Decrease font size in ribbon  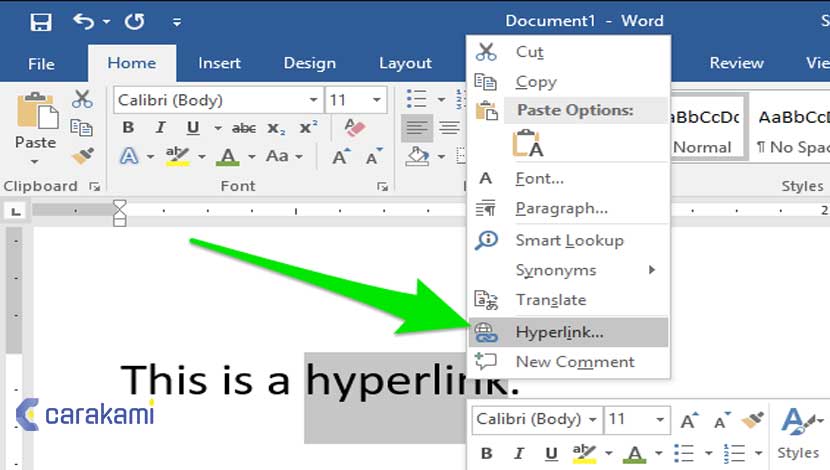click(x=374, y=157)
